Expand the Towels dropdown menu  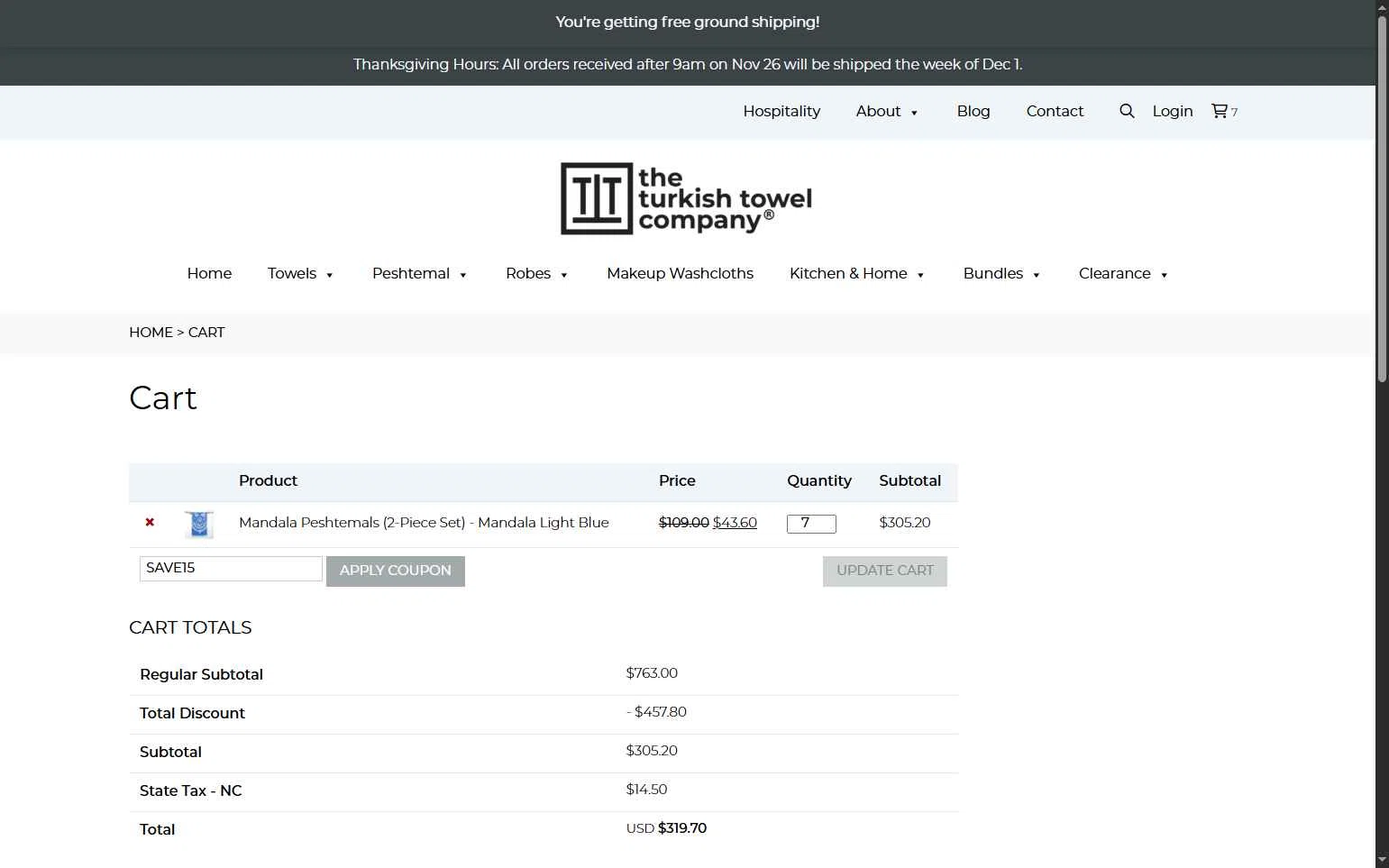click(x=300, y=273)
